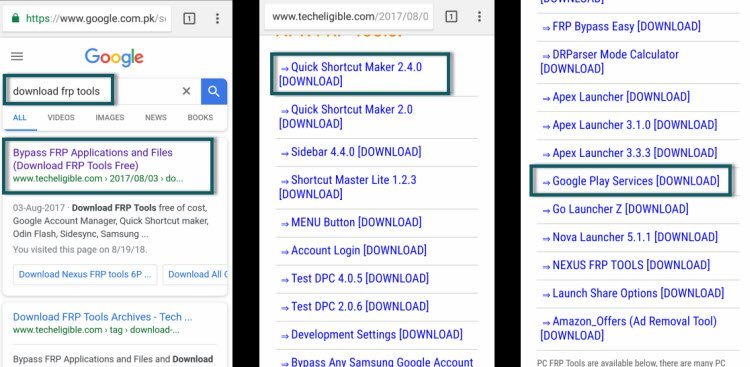Viewport: 750px width, 367px height.
Task: Download Sidebar 4.4.0
Action: pyautogui.click(x=351, y=152)
